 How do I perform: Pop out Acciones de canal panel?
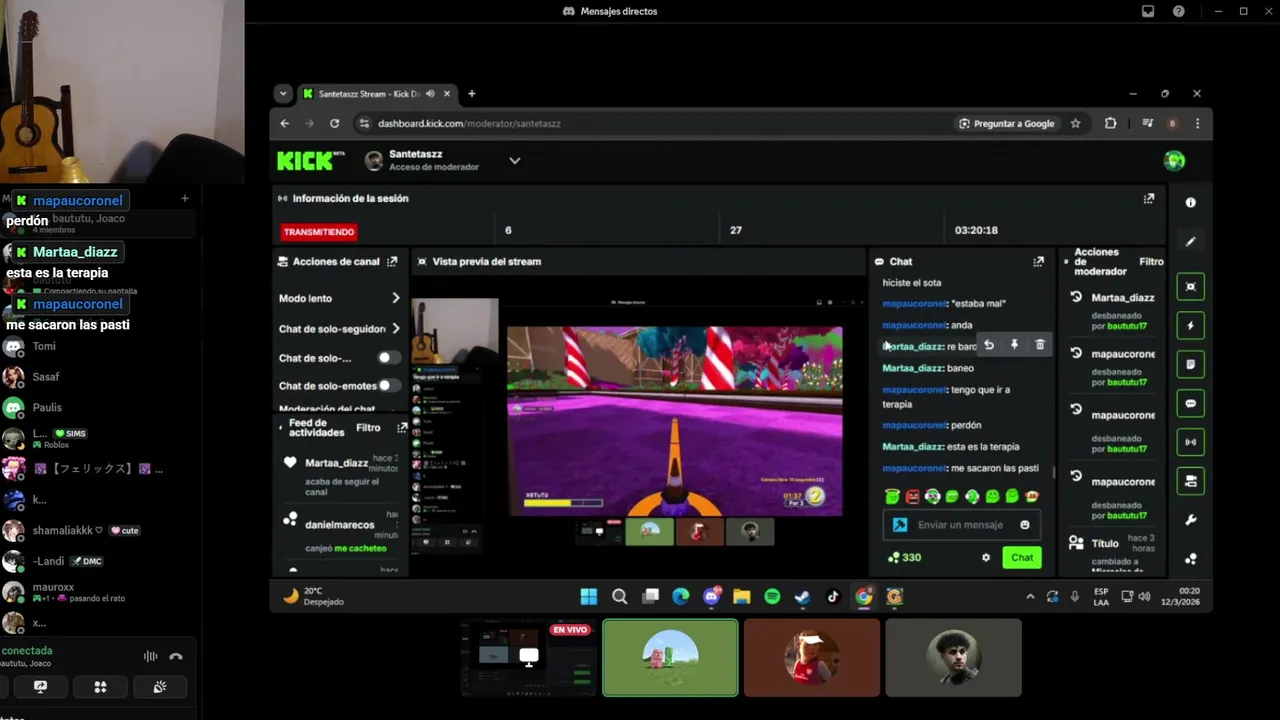coord(392,261)
